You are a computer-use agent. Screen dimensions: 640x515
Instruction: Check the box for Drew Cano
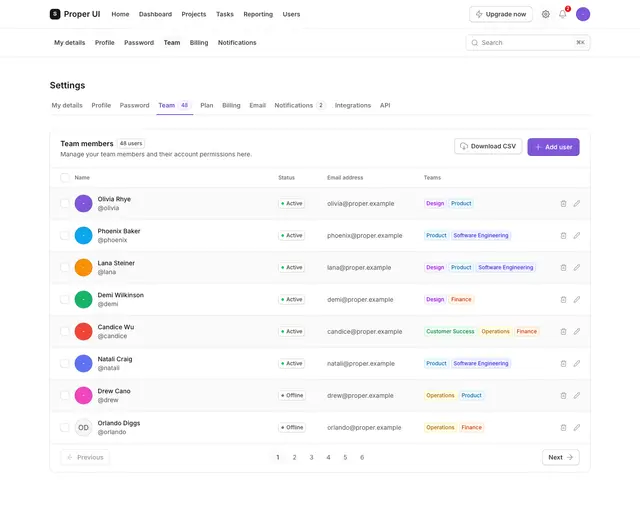[x=64, y=395]
